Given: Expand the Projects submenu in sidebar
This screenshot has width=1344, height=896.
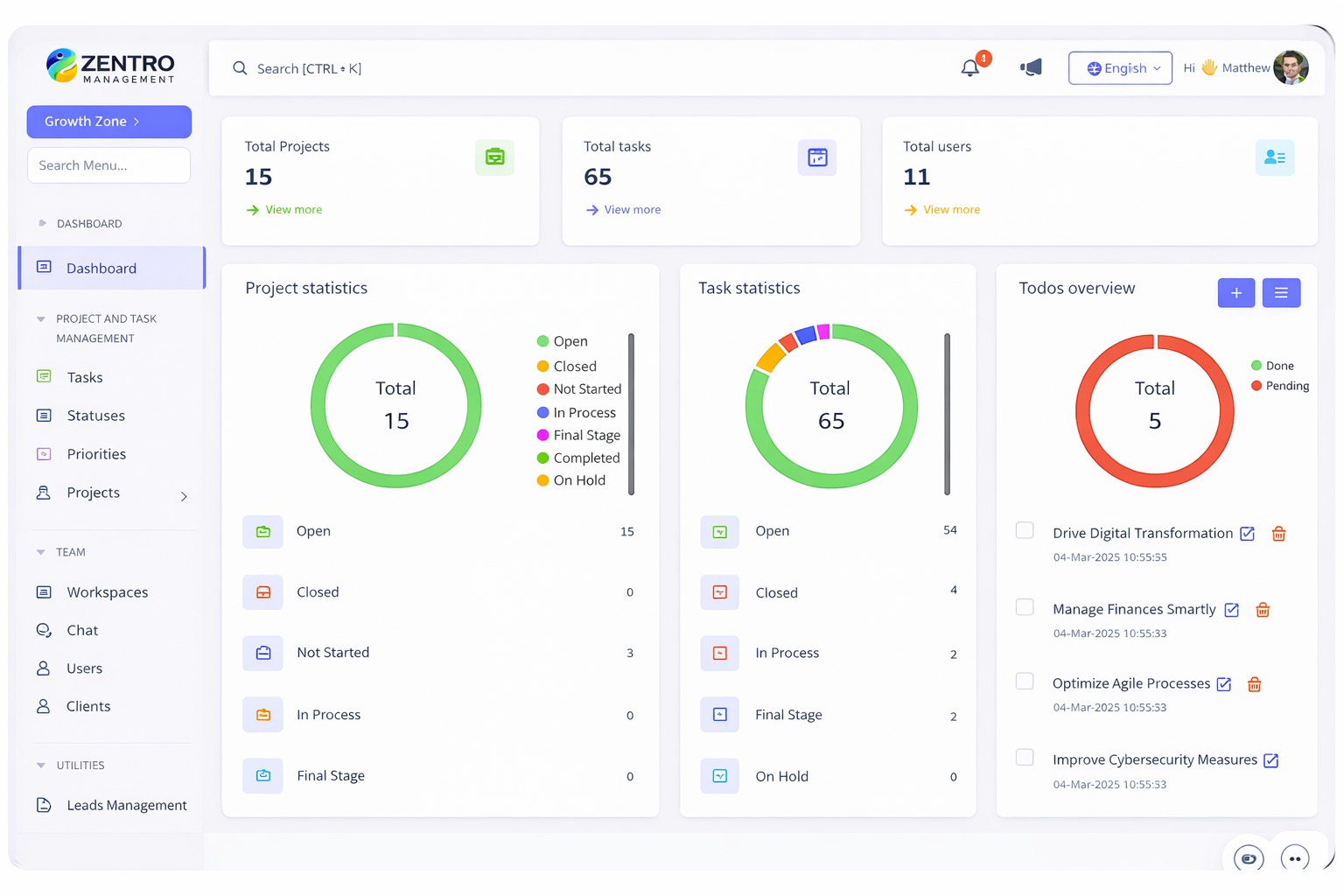Looking at the screenshot, I should pyautogui.click(x=184, y=496).
